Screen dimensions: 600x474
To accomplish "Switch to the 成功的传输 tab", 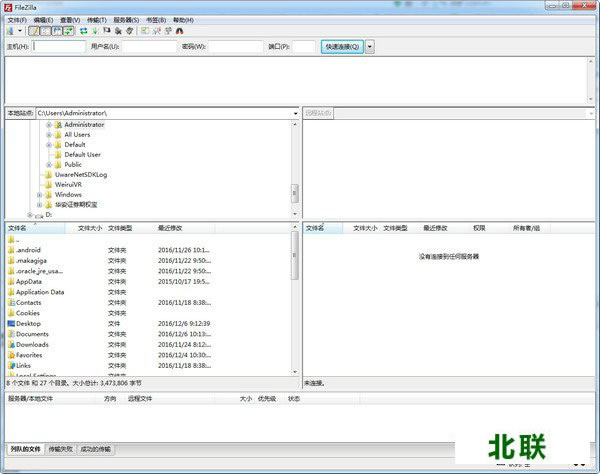I will tap(95, 449).
